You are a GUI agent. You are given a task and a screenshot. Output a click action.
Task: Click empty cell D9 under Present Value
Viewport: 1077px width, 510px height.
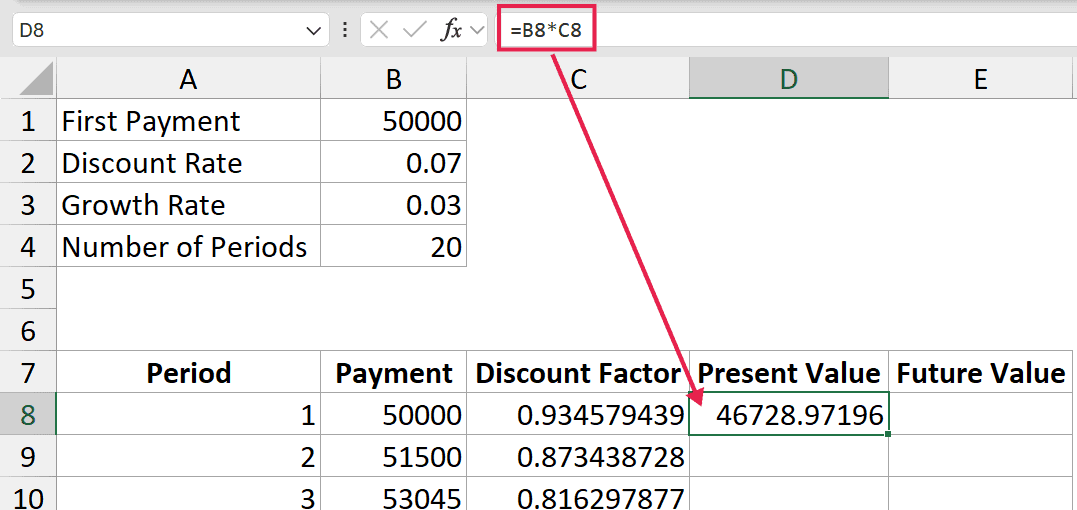789,456
